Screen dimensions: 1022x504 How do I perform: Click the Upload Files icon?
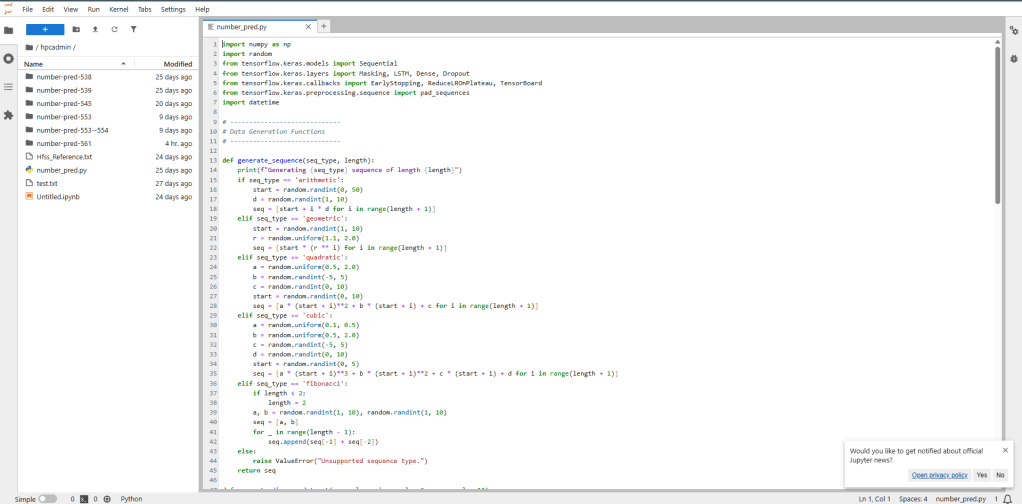tap(95, 29)
